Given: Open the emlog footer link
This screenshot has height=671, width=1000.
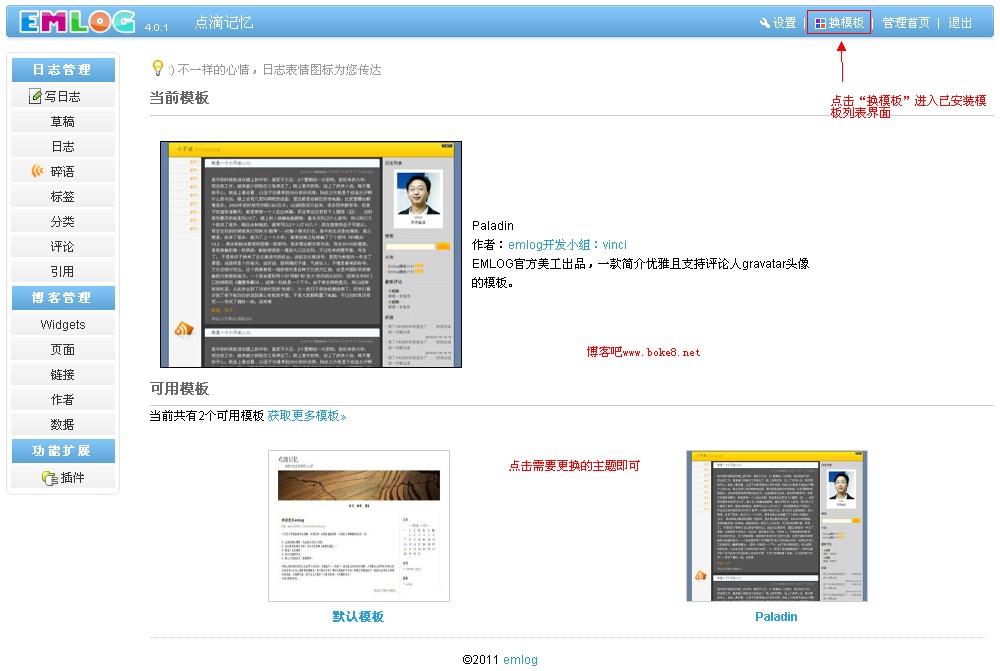Looking at the screenshot, I should pyautogui.click(x=520, y=660).
